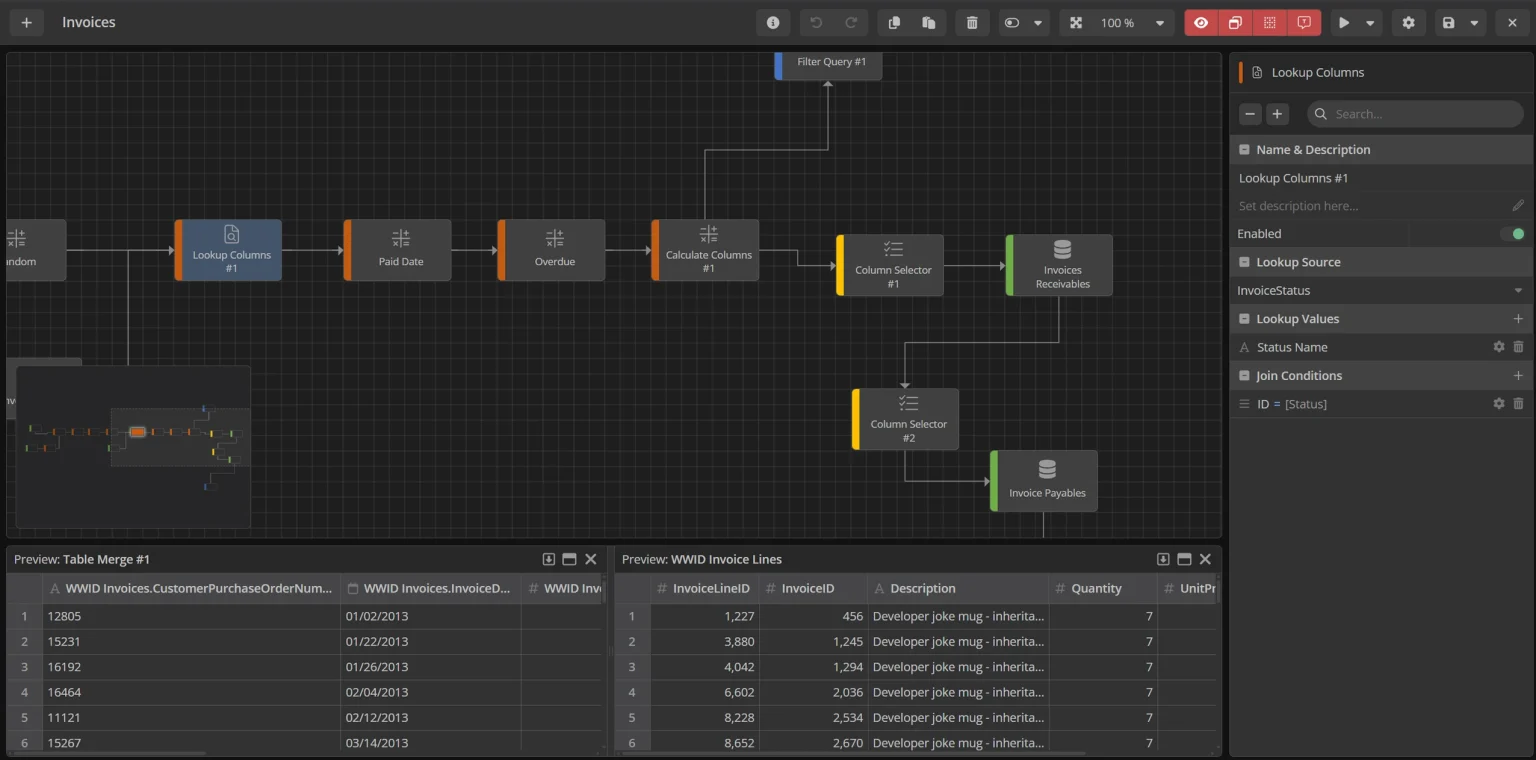Select the Column Selector #1 node
Screen dimensions: 1536x760
pos(890,265)
